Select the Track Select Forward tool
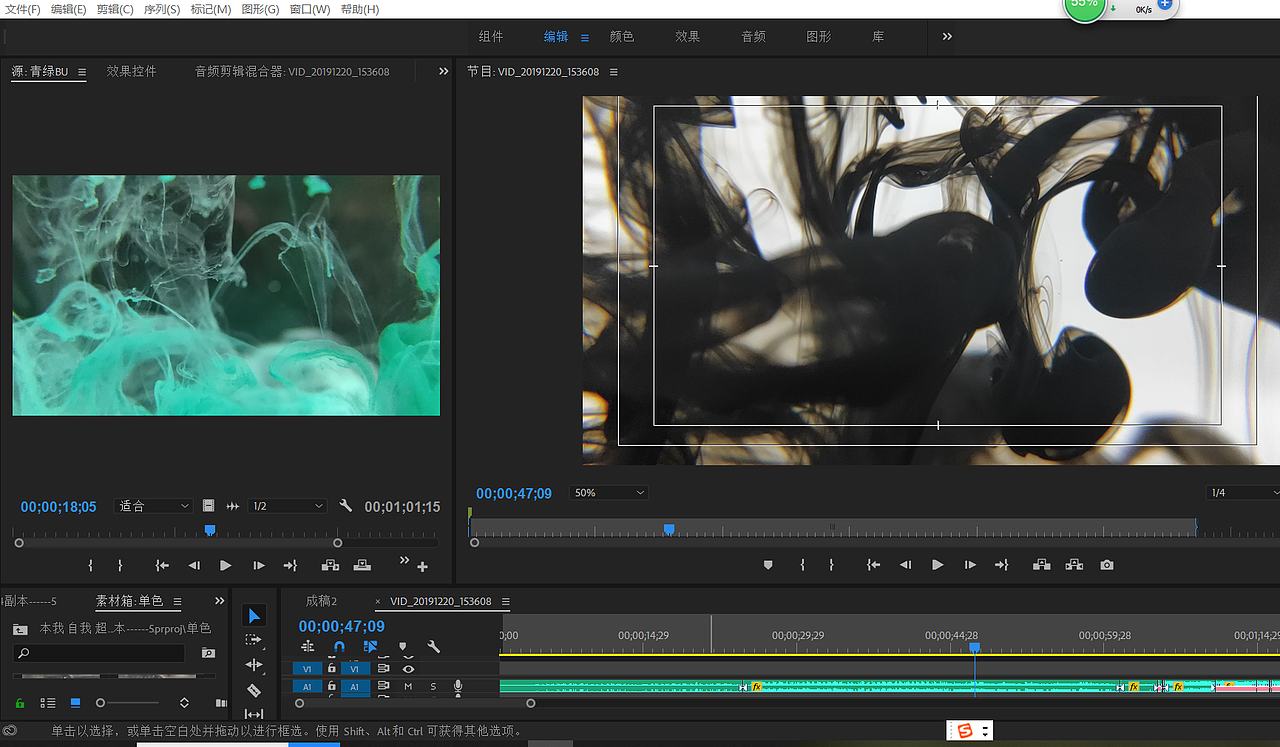This screenshot has height=747, width=1280. [x=254, y=640]
